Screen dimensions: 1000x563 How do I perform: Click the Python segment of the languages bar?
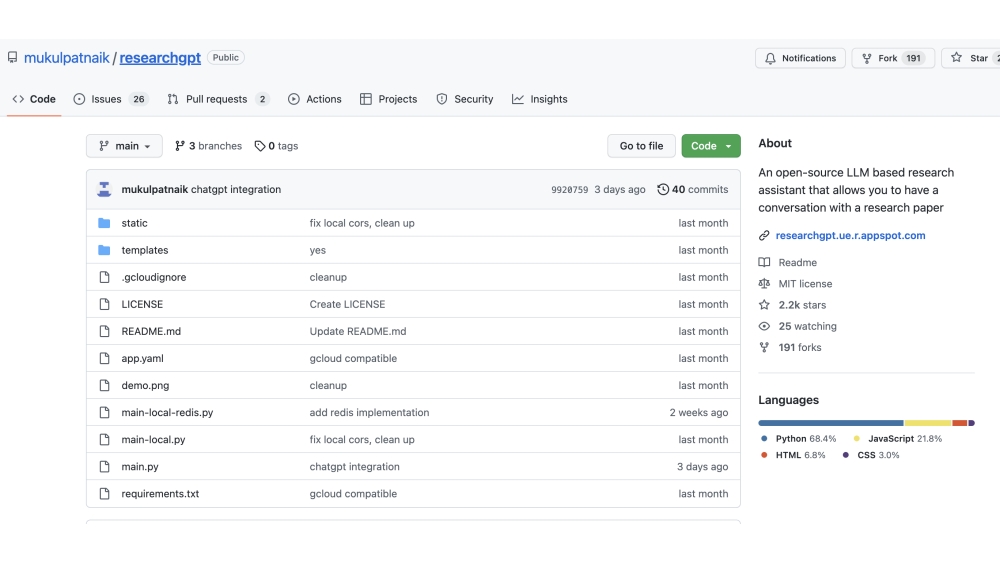coord(830,423)
